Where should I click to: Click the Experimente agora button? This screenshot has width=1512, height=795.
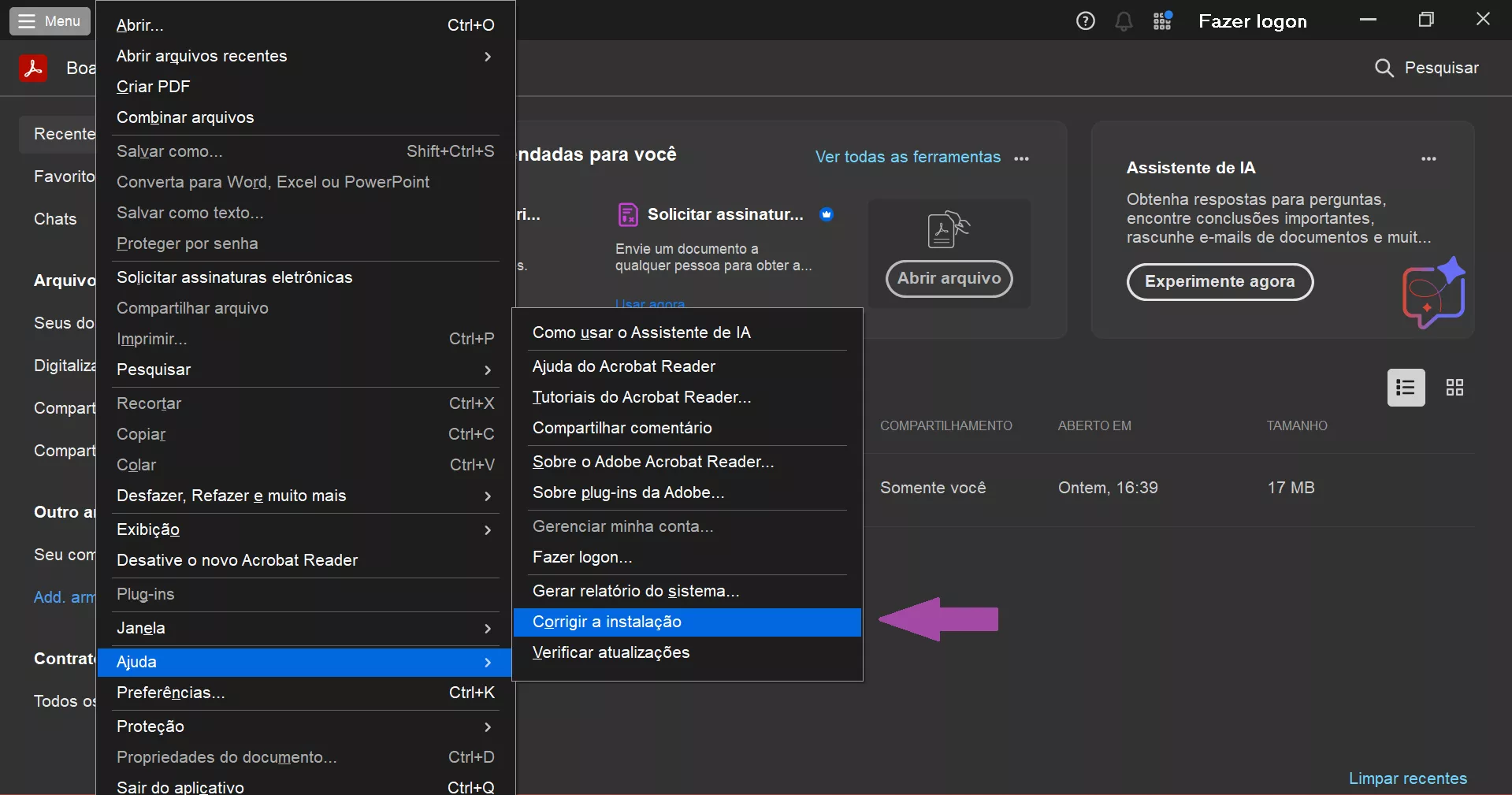click(x=1220, y=282)
